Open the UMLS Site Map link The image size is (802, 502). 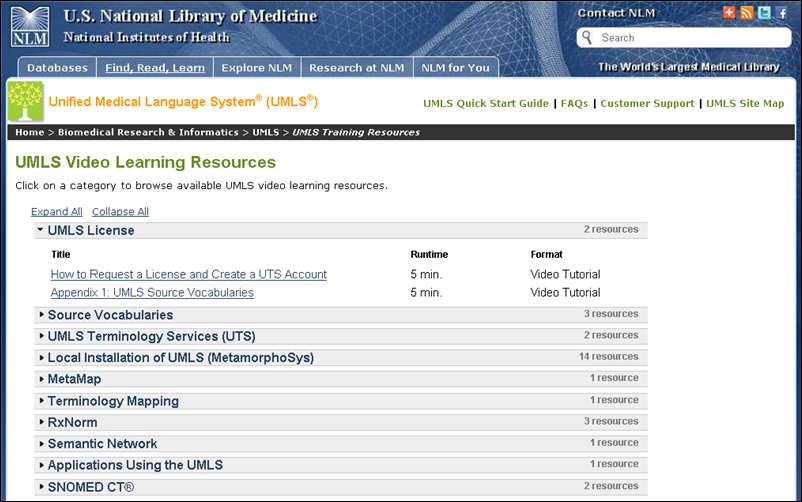pos(745,103)
